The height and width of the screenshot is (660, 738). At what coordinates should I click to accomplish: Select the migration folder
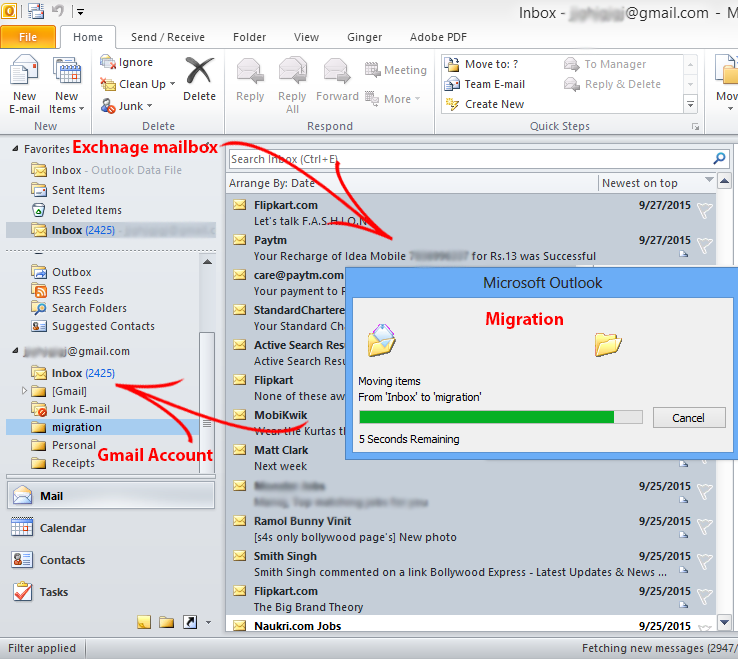coord(103,427)
